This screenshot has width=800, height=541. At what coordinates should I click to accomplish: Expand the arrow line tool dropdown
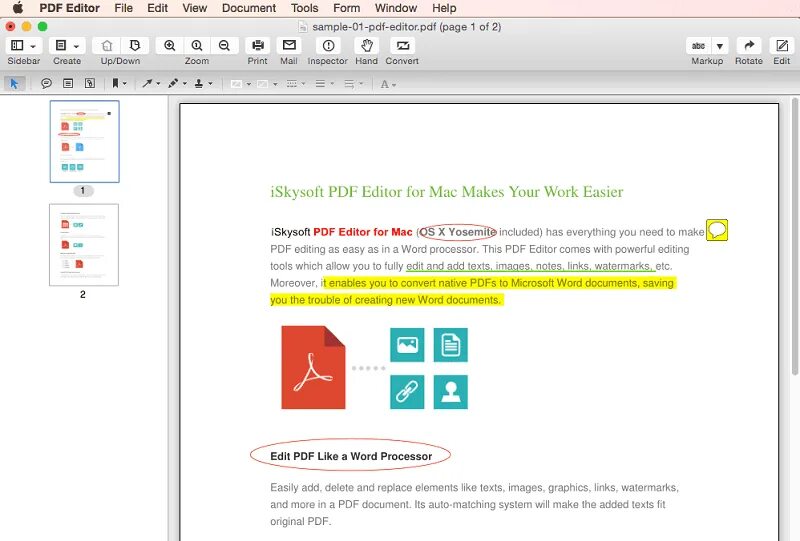(158, 84)
